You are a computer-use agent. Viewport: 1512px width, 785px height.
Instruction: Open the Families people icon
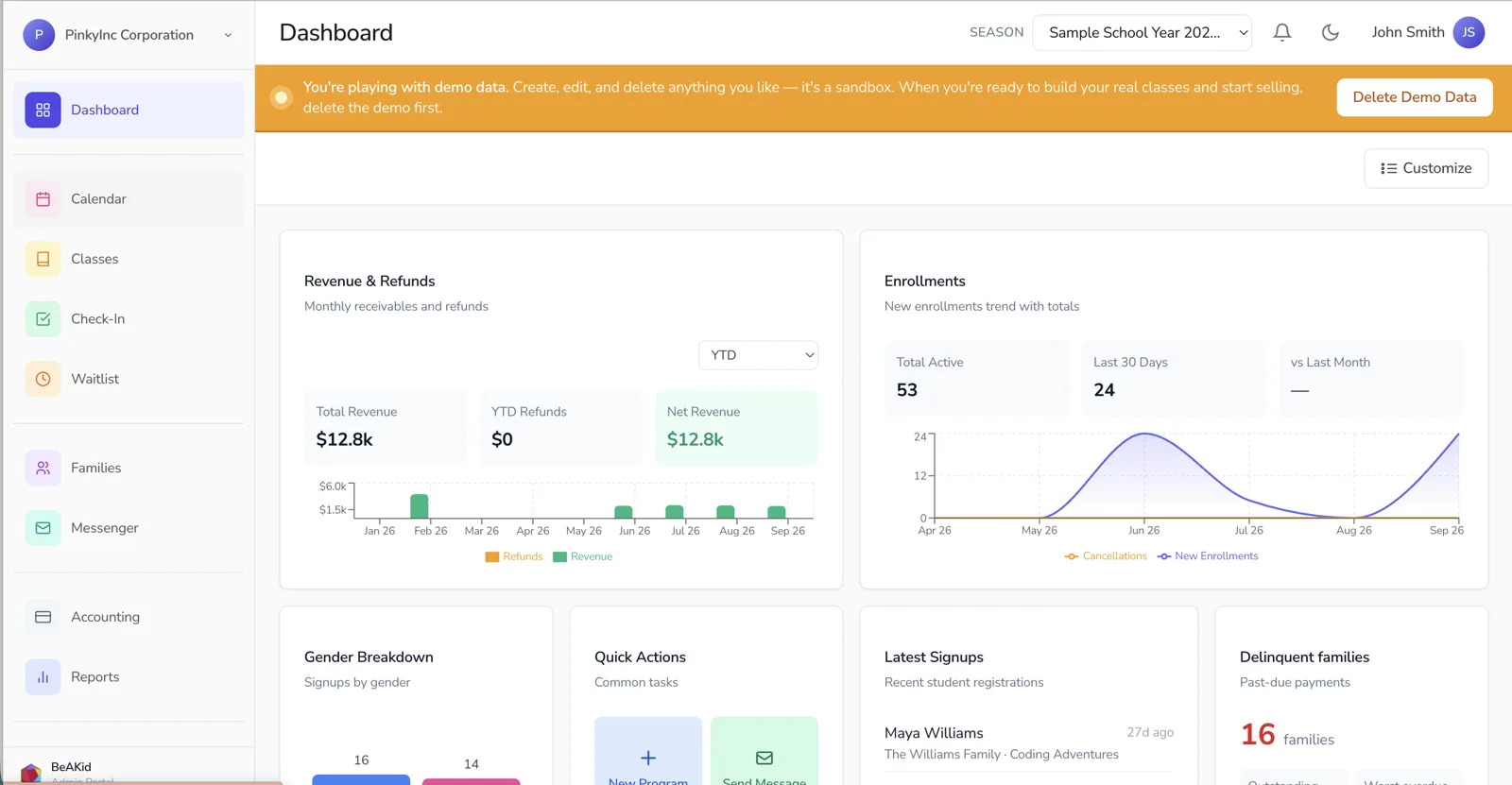coord(43,468)
